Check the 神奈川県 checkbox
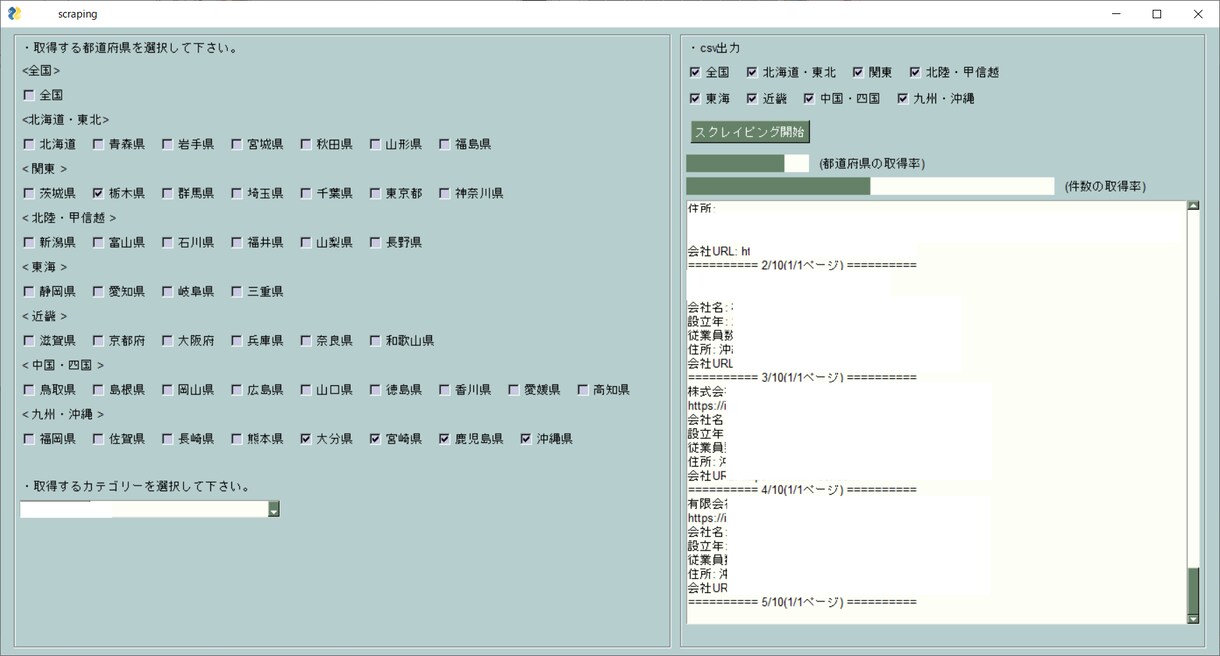1220x656 pixels. (444, 193)
